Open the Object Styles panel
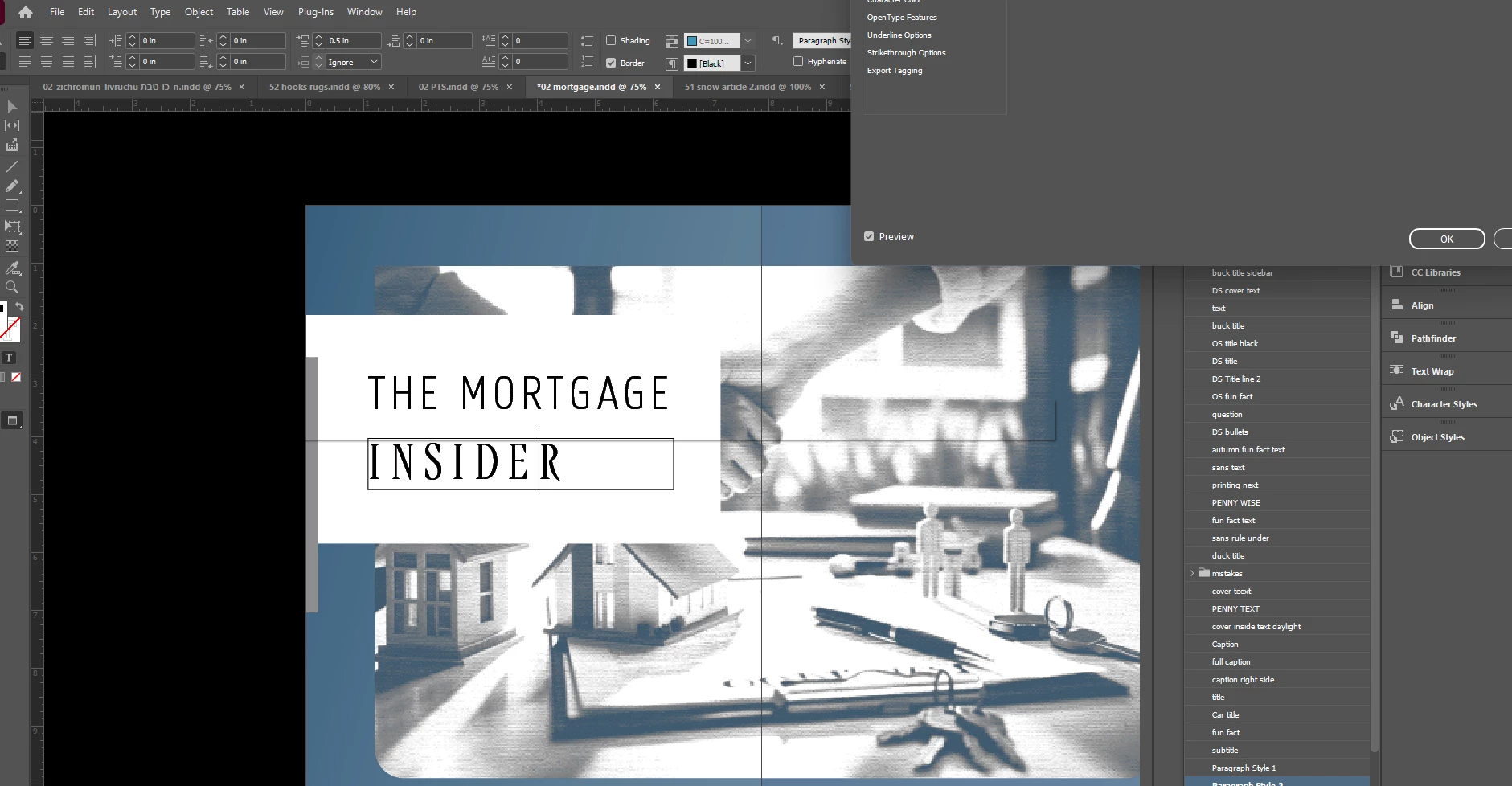 click(x=1437, y=437)
